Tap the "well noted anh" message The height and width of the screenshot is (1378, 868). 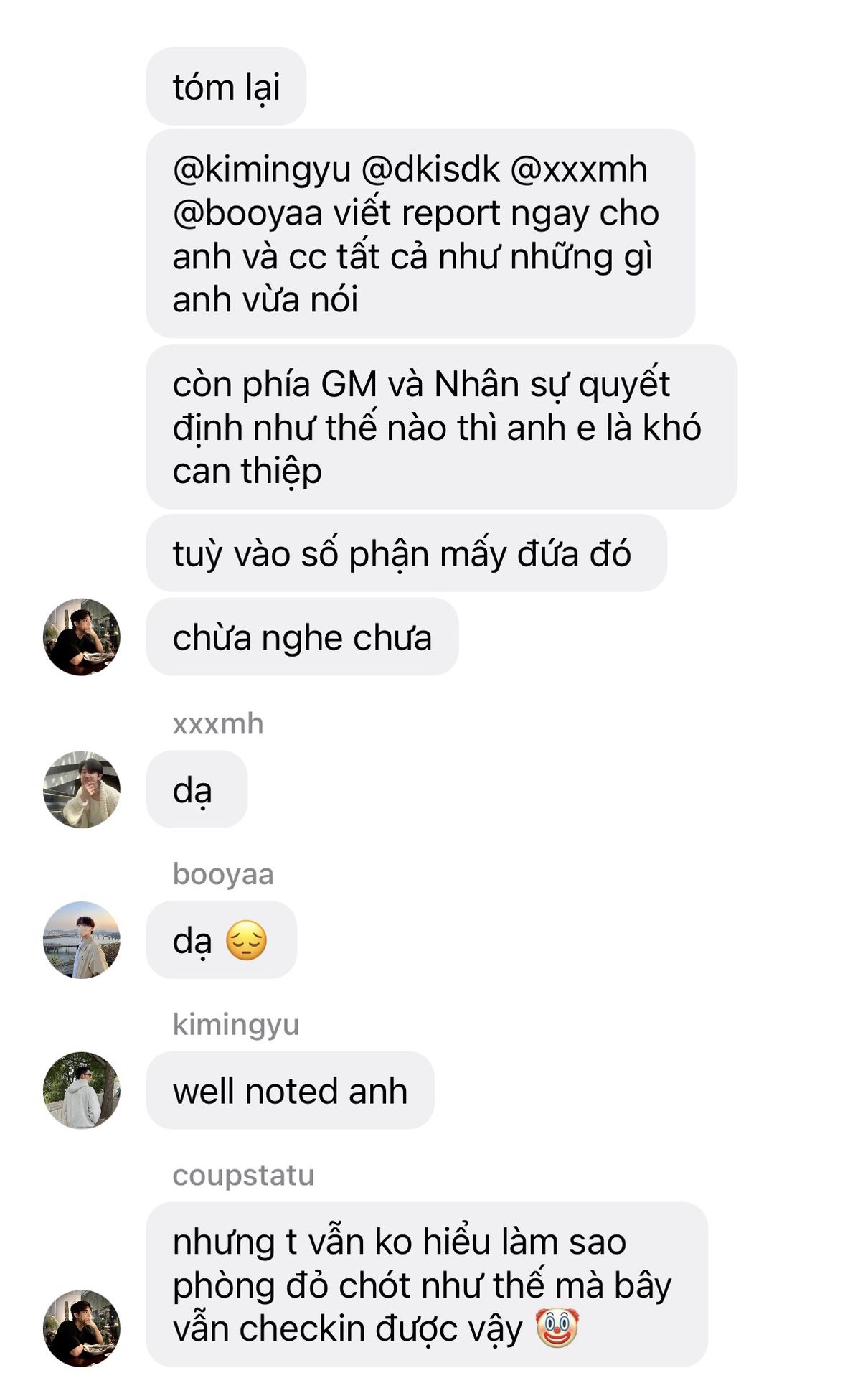point(290,1091)
